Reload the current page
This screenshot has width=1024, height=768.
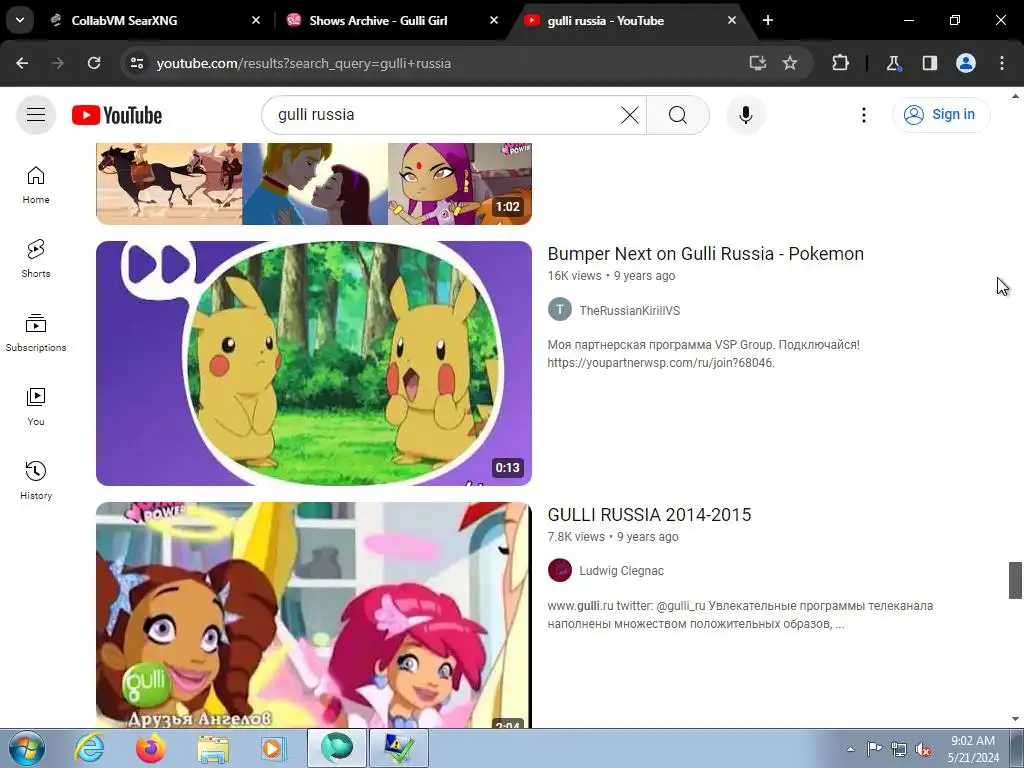click(94, 63)
